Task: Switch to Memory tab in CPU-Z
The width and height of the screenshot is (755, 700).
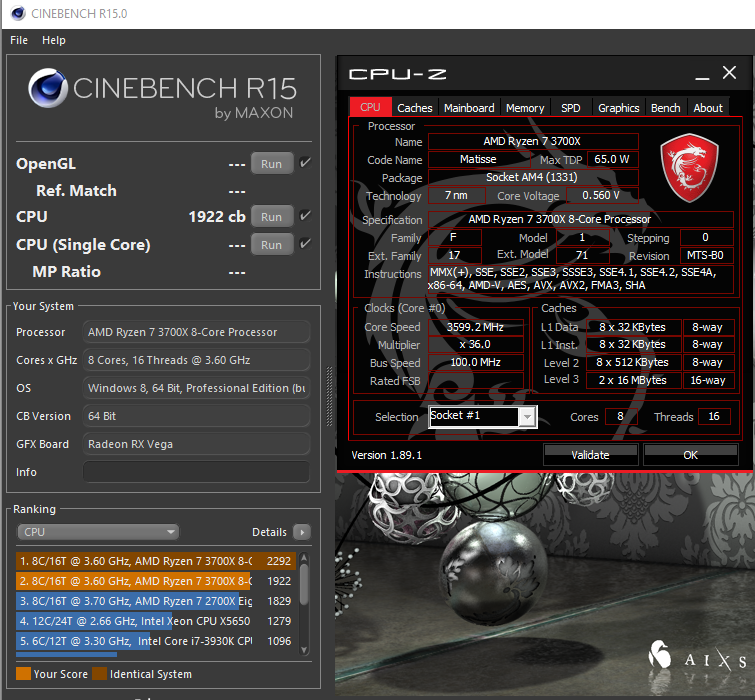Action: (525, 108)
